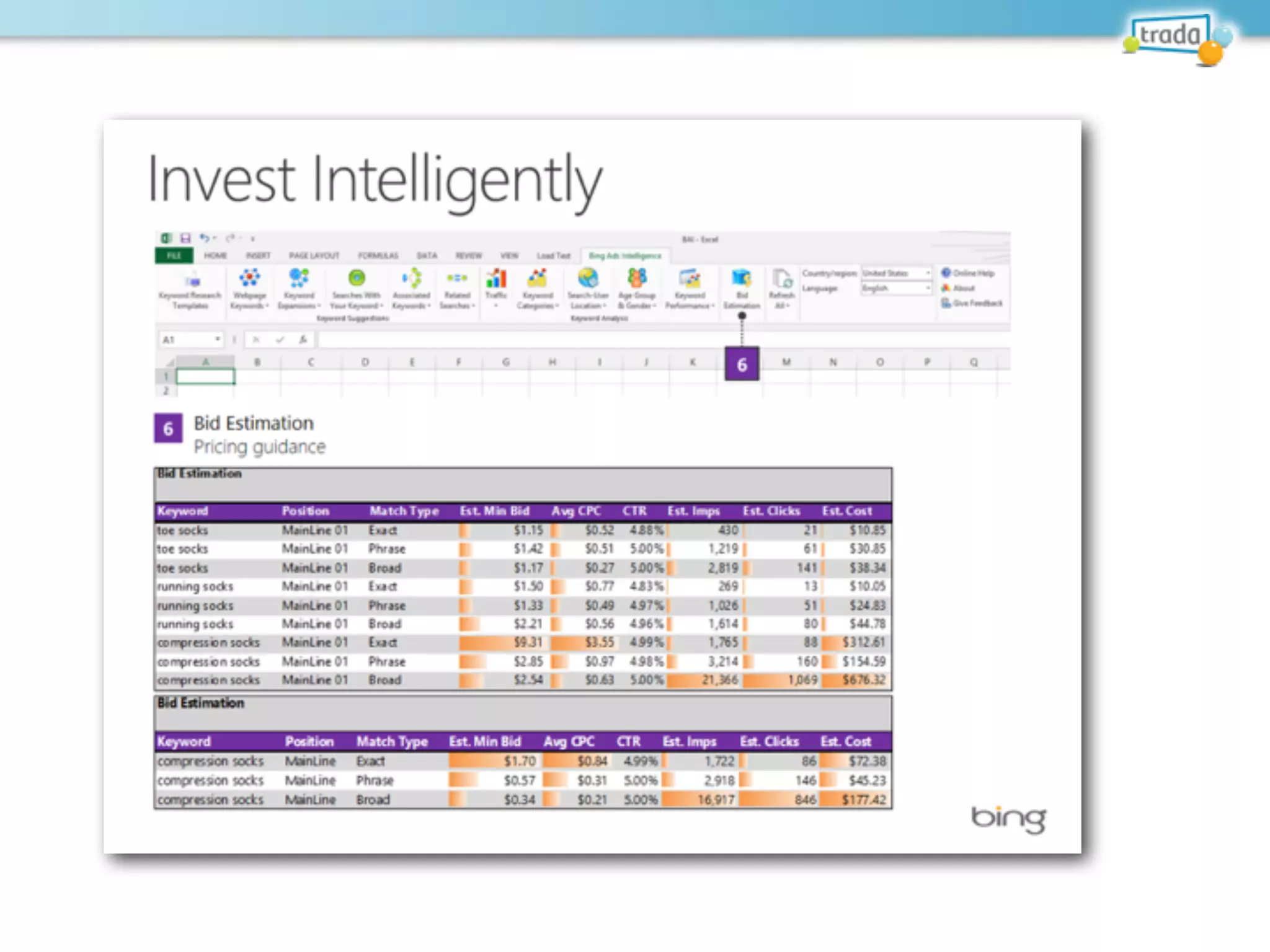The width and height of the screenshot is (1270, 952).
Task: Expand the Language English dropdown
Action: point(928,288)
